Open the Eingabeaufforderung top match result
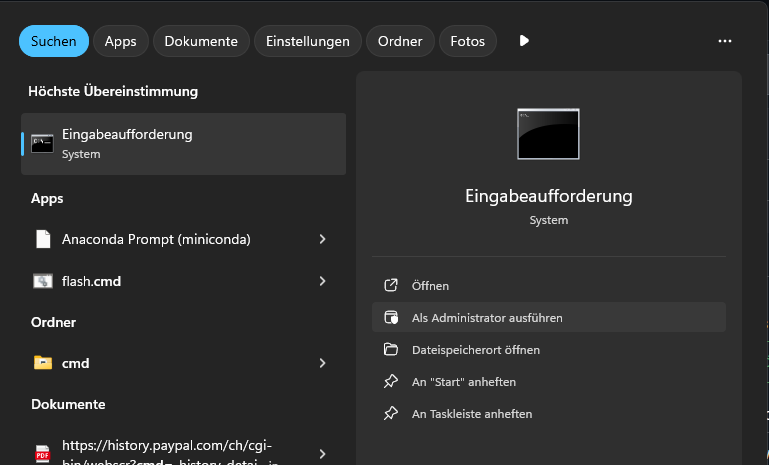The image size is (769, 465). 183,144
